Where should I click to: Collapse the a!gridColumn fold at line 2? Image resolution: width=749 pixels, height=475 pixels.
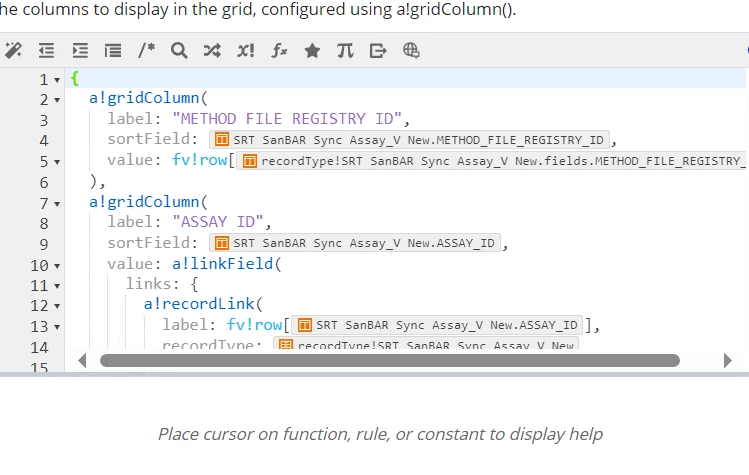click(x=57, y=100)
